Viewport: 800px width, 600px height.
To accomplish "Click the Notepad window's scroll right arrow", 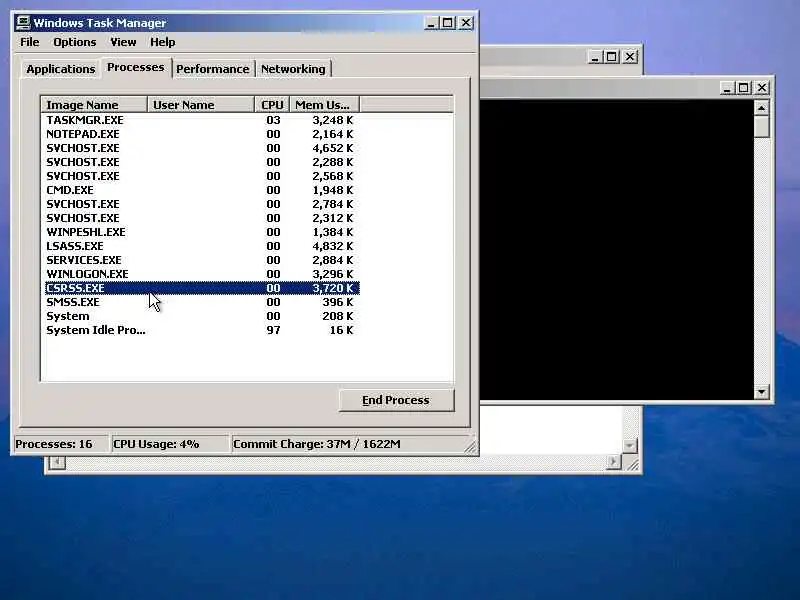I will click(x=613, y=462).
